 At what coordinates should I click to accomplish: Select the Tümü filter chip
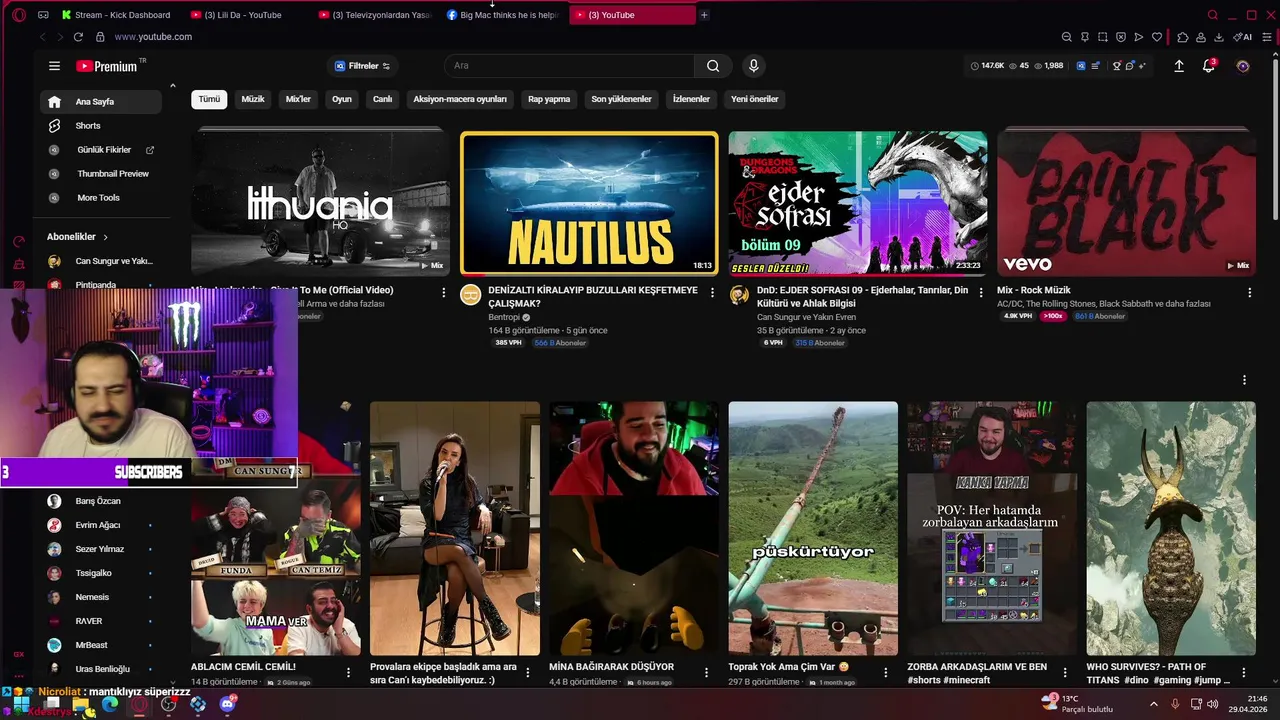pyautogui.click(x=209, y=99)
